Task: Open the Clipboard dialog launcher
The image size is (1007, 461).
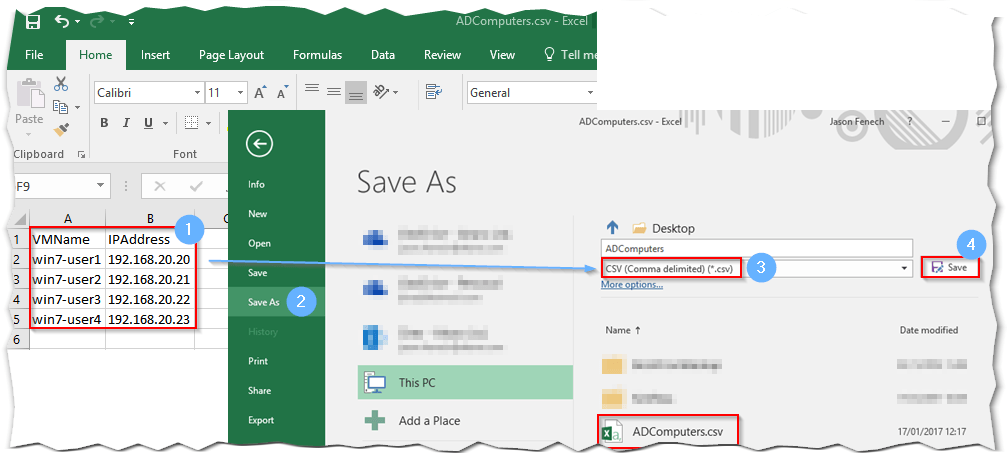Action: [82, 154]
